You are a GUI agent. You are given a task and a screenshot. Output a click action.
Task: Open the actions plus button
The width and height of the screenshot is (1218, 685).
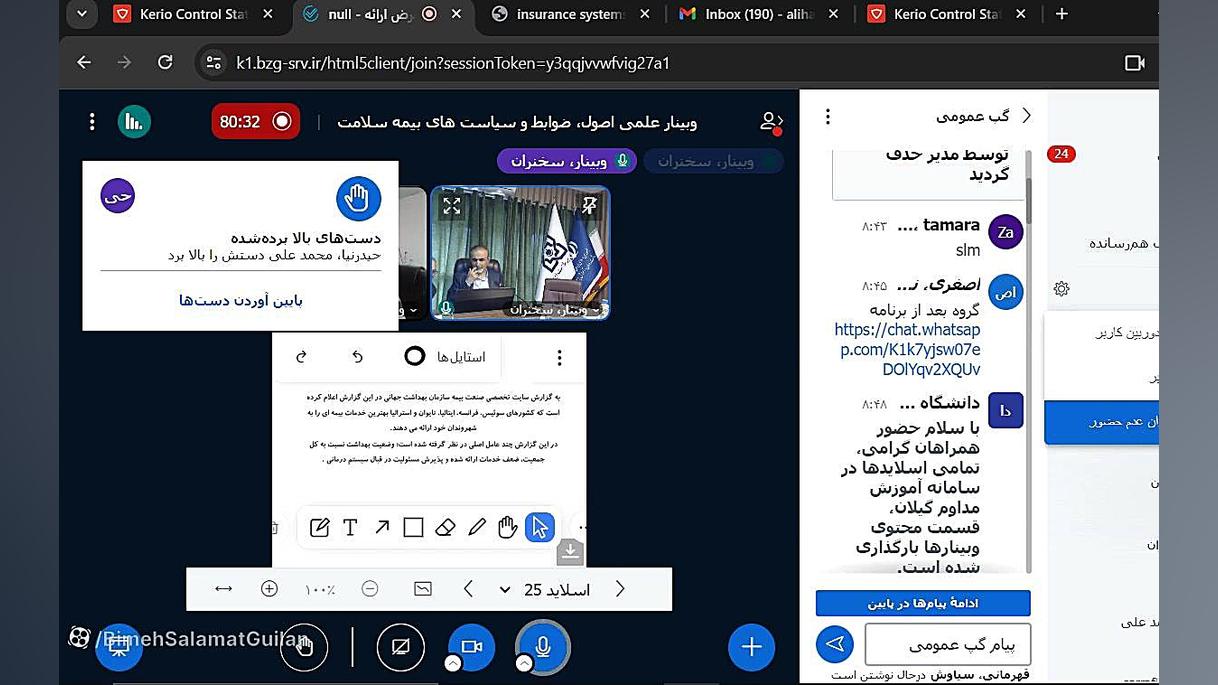pos(751,647)
